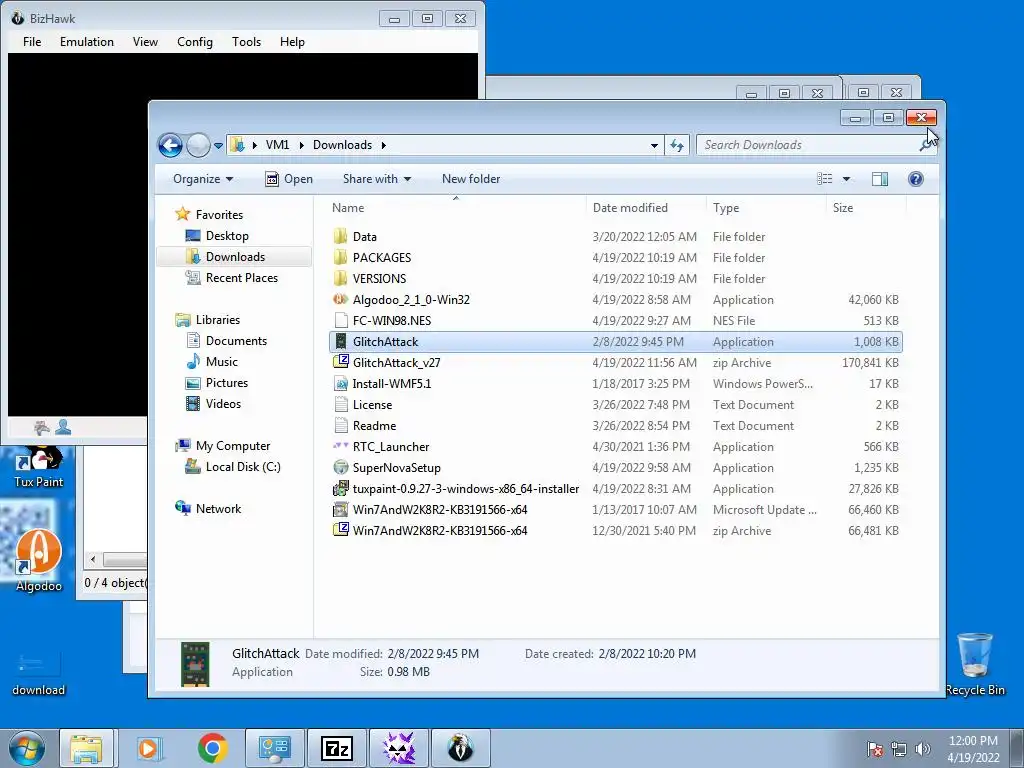The image size is (1024, 768).
Task: Open the BizHawk Config menu
Action: (x=195, y=42)
